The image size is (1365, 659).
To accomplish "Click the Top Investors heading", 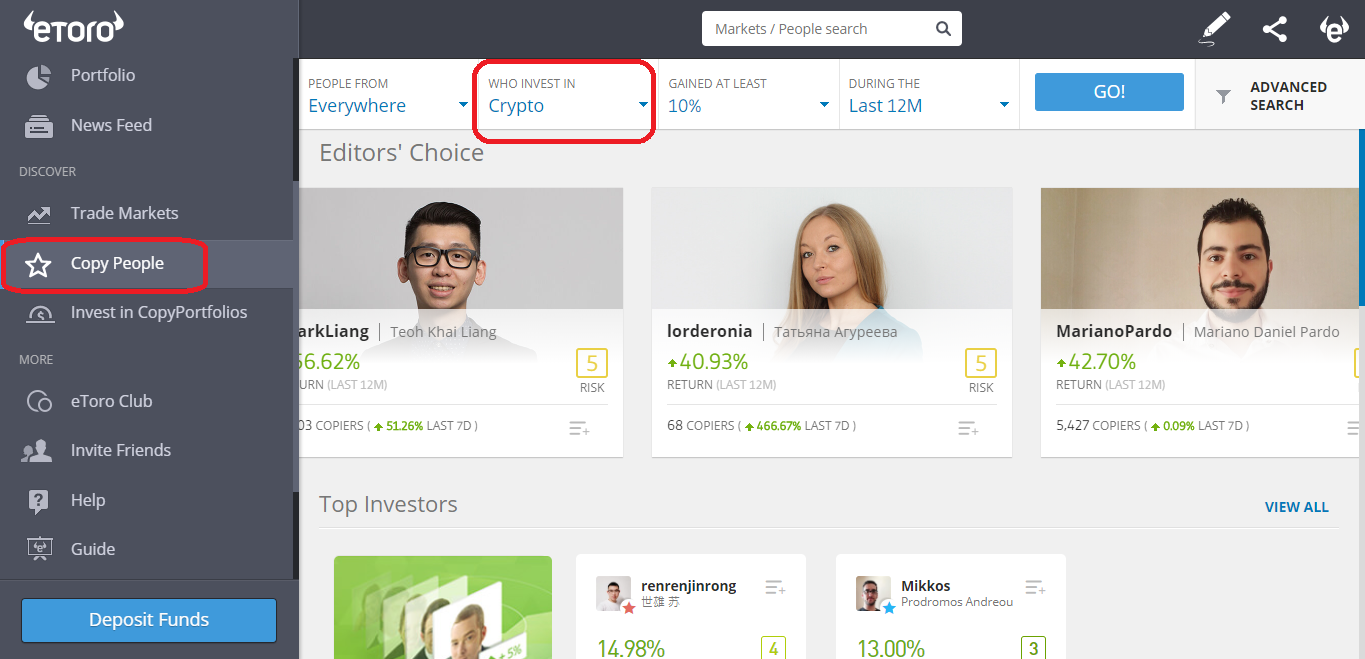I will tap(388, 505).
